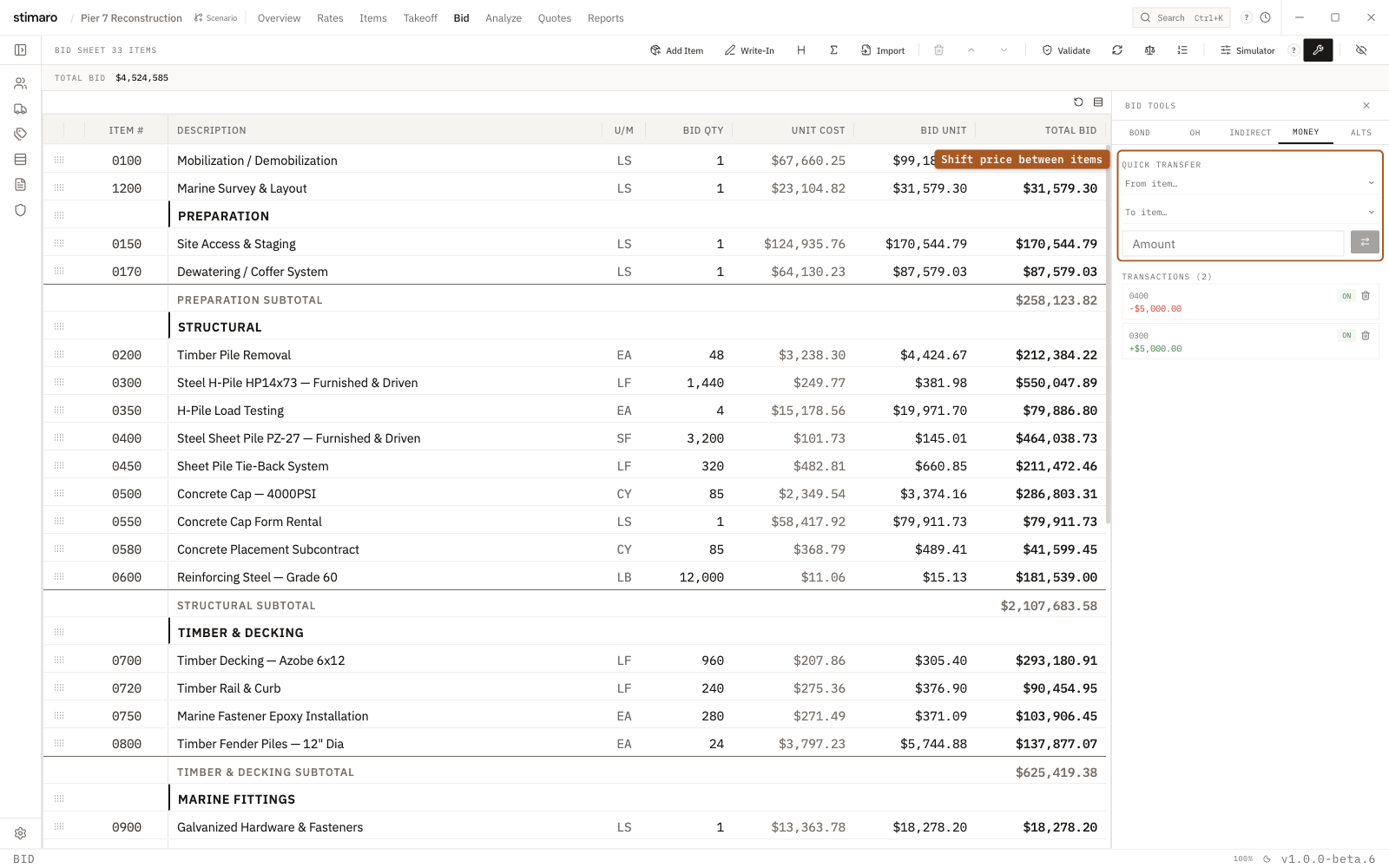Image resolution: width=1389 pixels, height=868 pixels.
Task: Click the drag handle for item 0450
Action: tap(59, 466)
